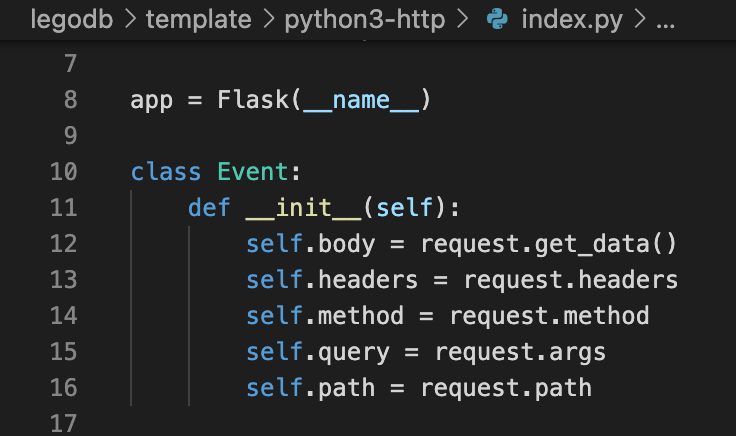Click line number 8 in the gutter
736x436 pixels.
click(69, 100)
